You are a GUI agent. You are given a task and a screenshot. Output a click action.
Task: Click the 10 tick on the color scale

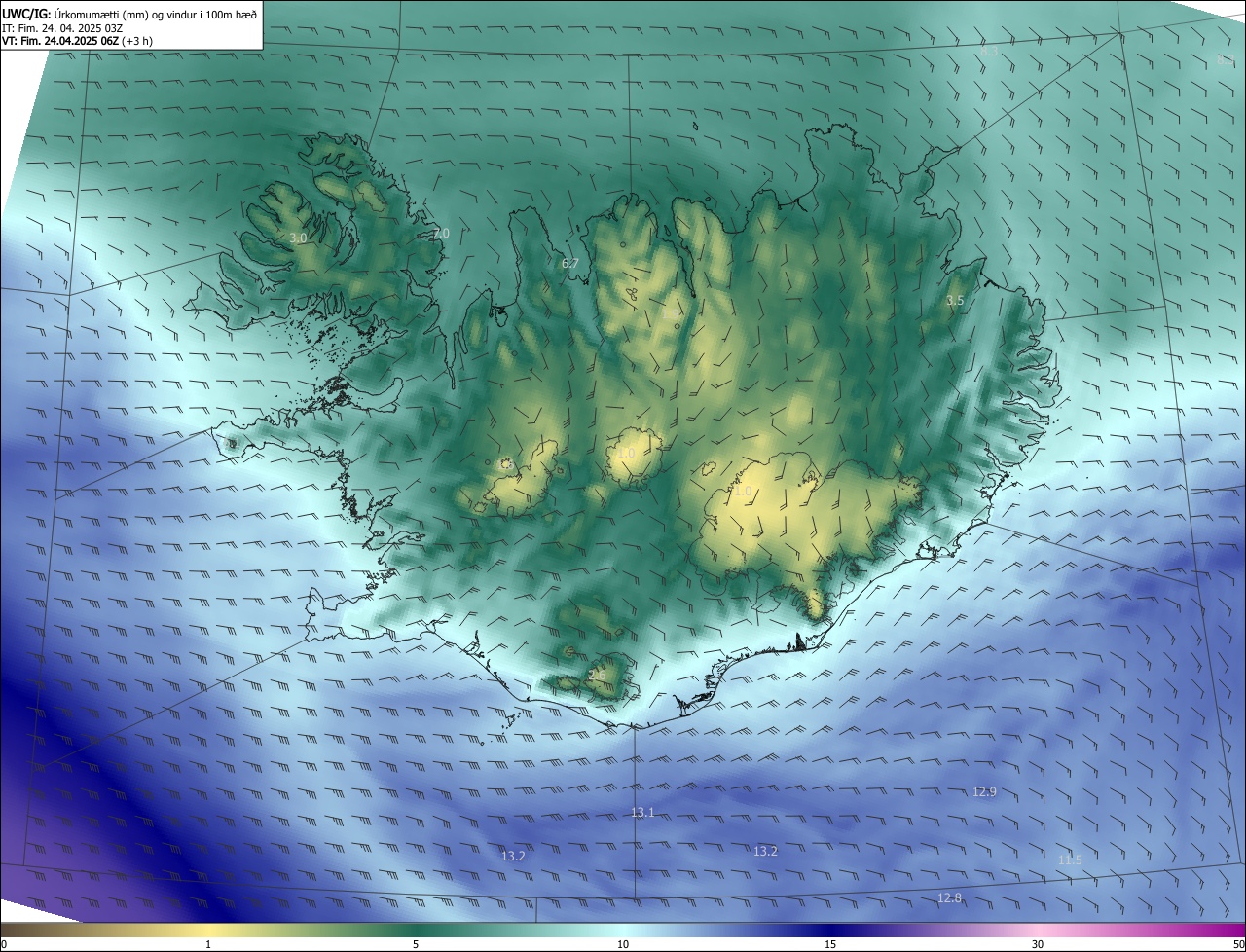coord(623,944)
